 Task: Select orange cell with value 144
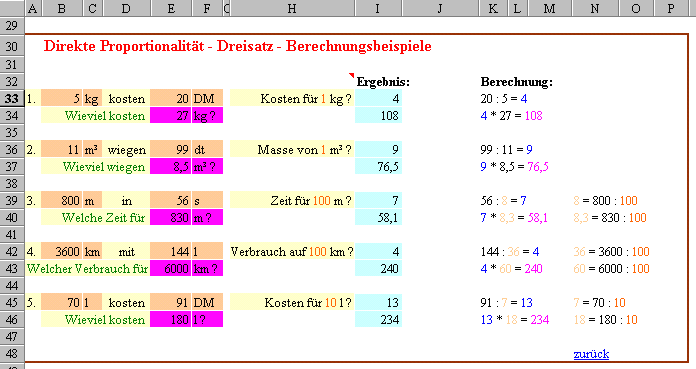171,252
